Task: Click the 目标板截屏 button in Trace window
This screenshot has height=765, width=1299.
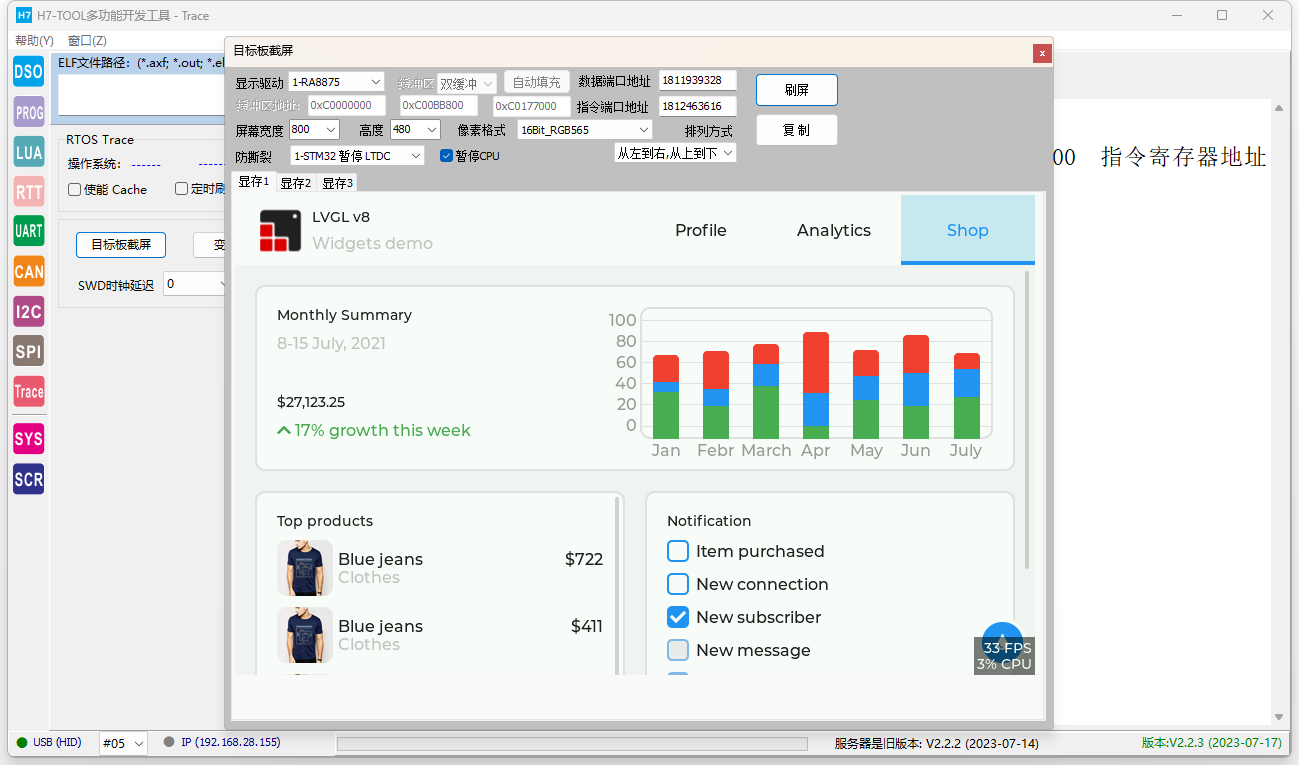Action: coord(121,245)
